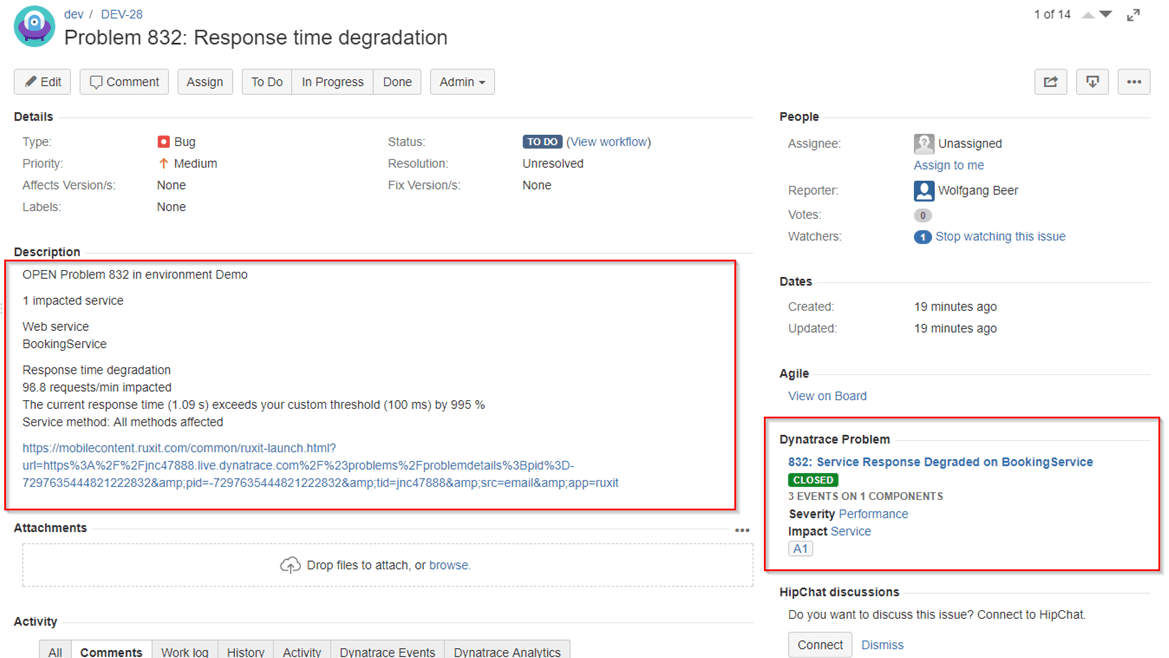Click the TO DO status badge
The height and width of the screenshot is (658, 1169).
[542, 142]
